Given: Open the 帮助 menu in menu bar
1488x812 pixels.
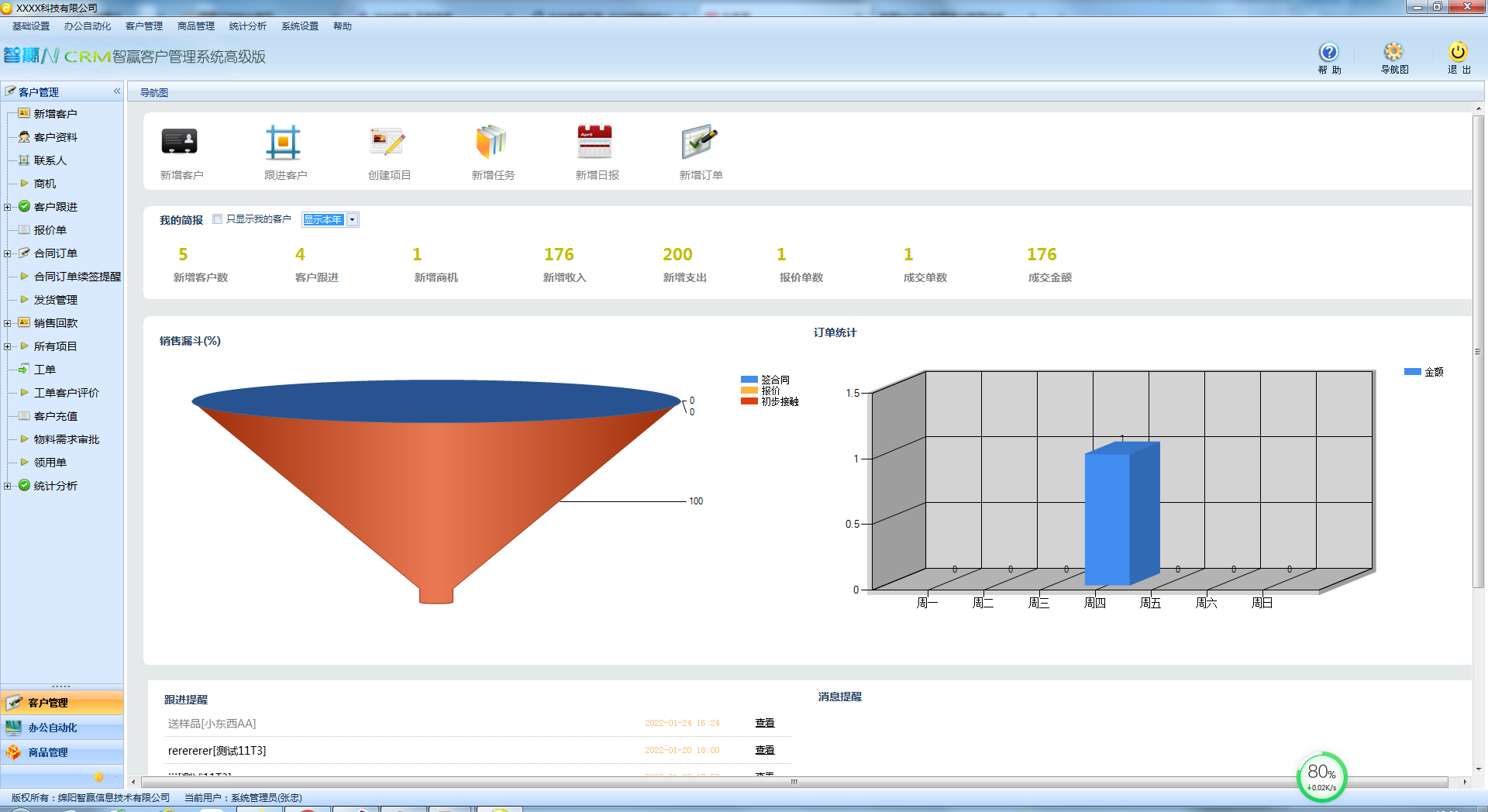Looking at the screenshot, I should pyautogui.click(x=343, y=26).
